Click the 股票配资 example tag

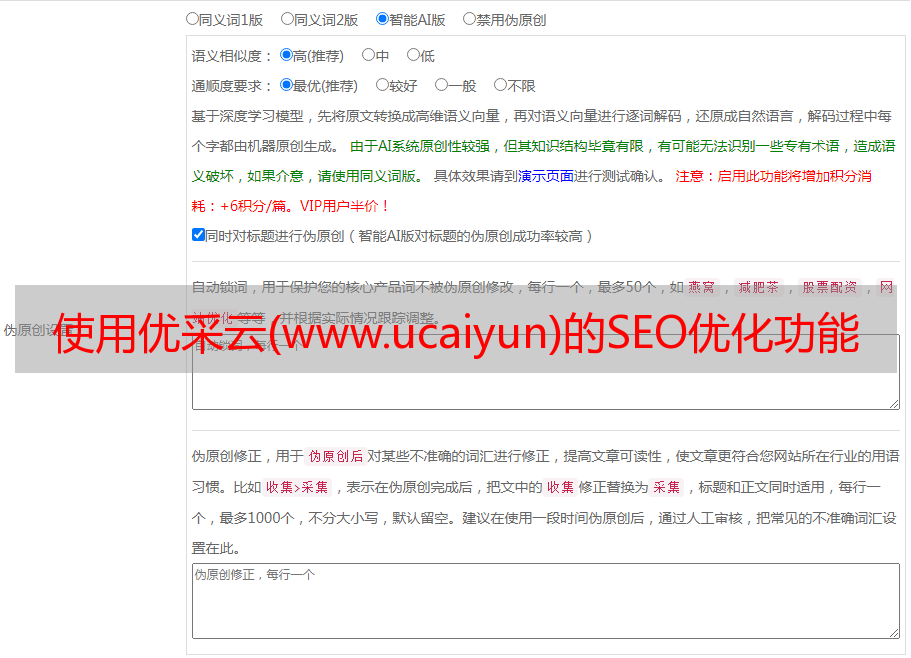830,287
